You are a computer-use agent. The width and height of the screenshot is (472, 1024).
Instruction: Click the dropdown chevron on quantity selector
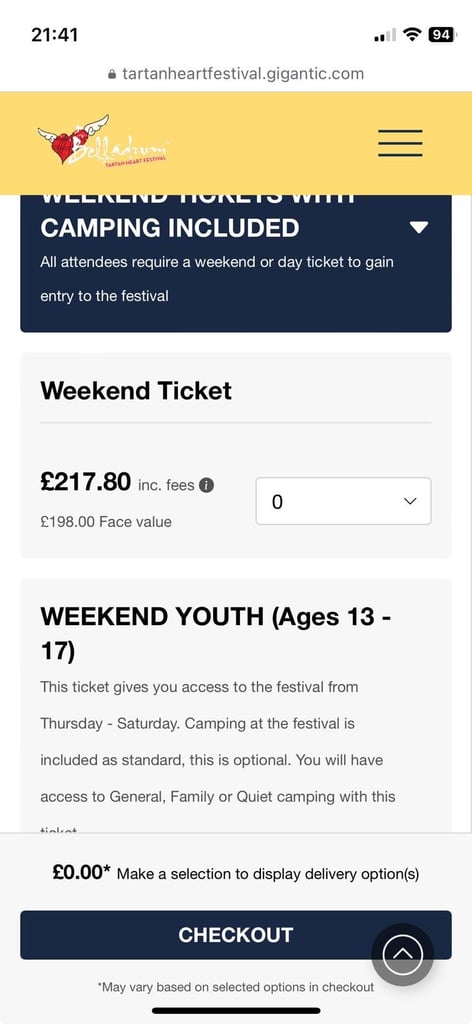click(410, 501)
